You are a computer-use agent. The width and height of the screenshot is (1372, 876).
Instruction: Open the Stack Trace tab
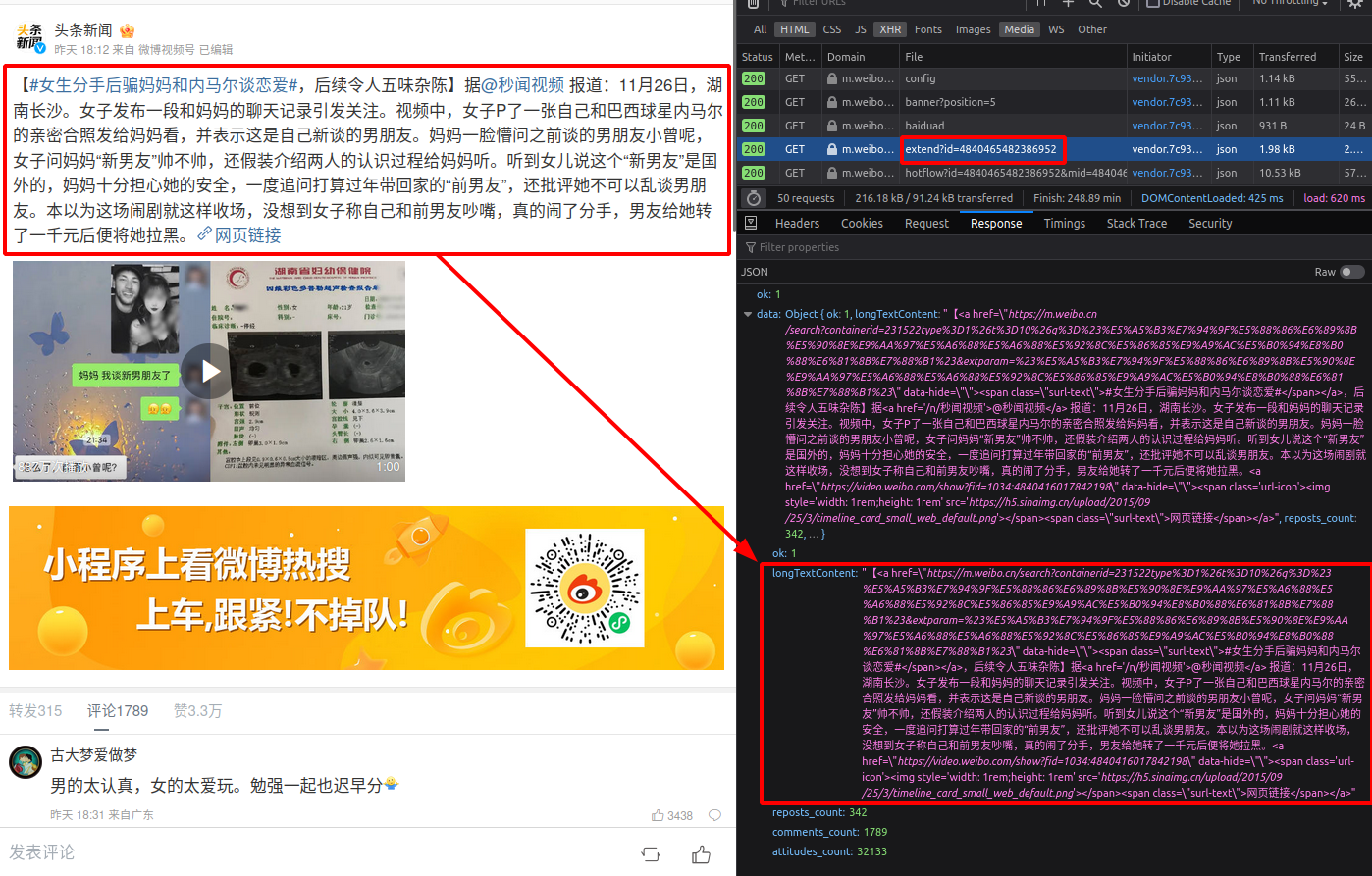[1136, 224]
